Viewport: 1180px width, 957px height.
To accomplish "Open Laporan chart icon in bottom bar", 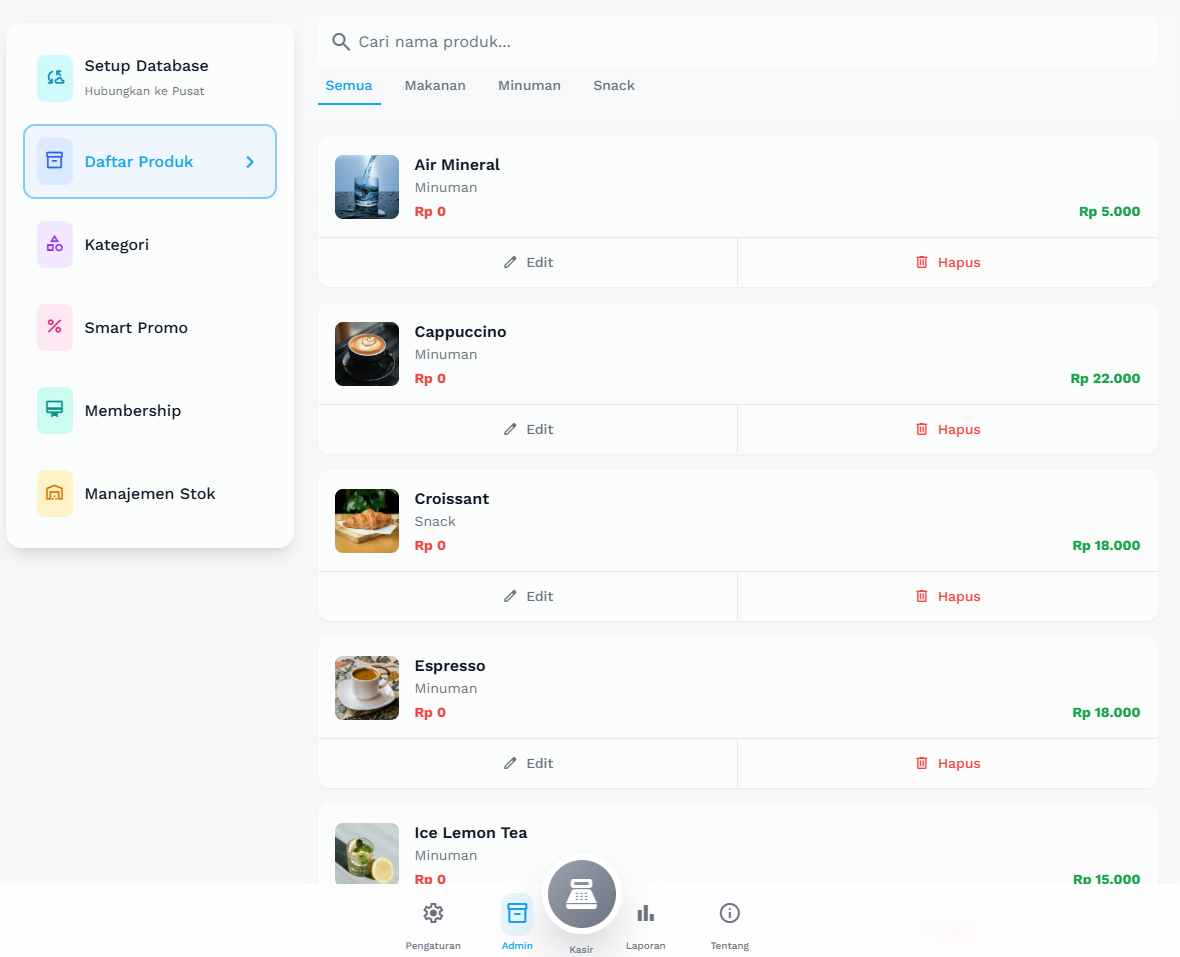I will tap(646, 913).
